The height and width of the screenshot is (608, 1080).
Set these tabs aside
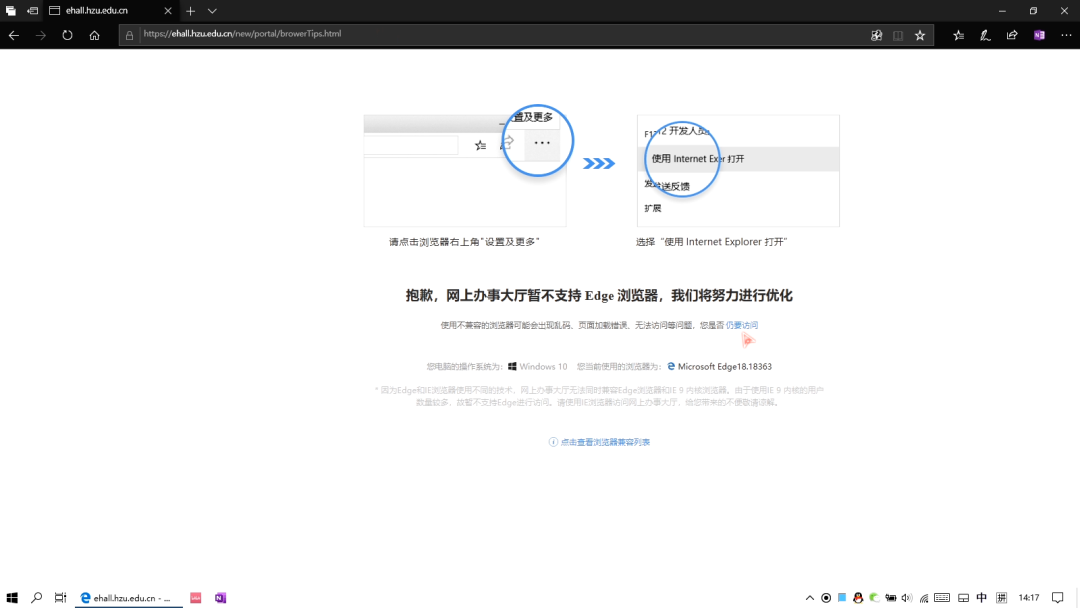(x=32, y=11)
